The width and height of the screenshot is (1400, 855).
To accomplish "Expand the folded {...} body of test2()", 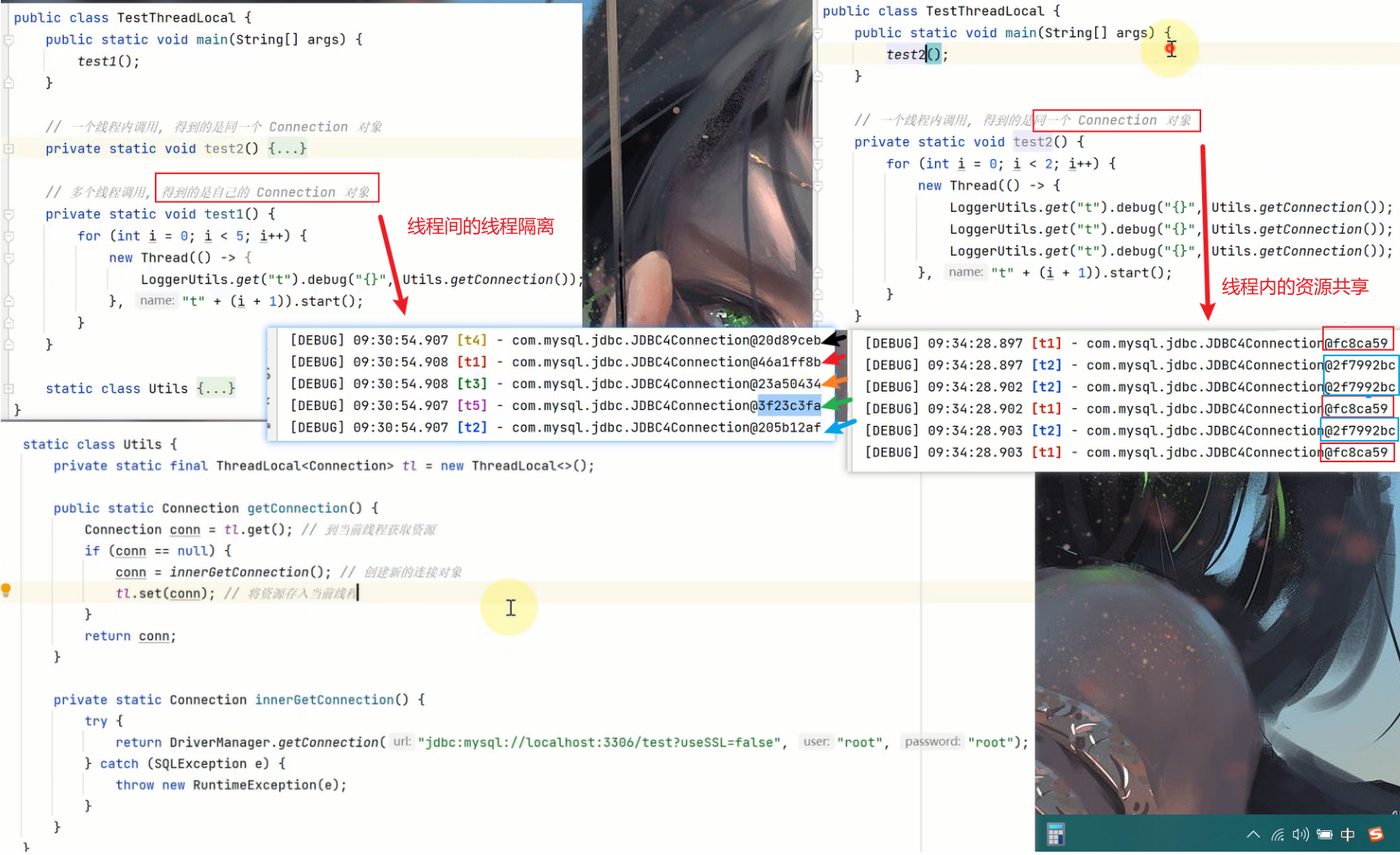I will click(287, 149).
